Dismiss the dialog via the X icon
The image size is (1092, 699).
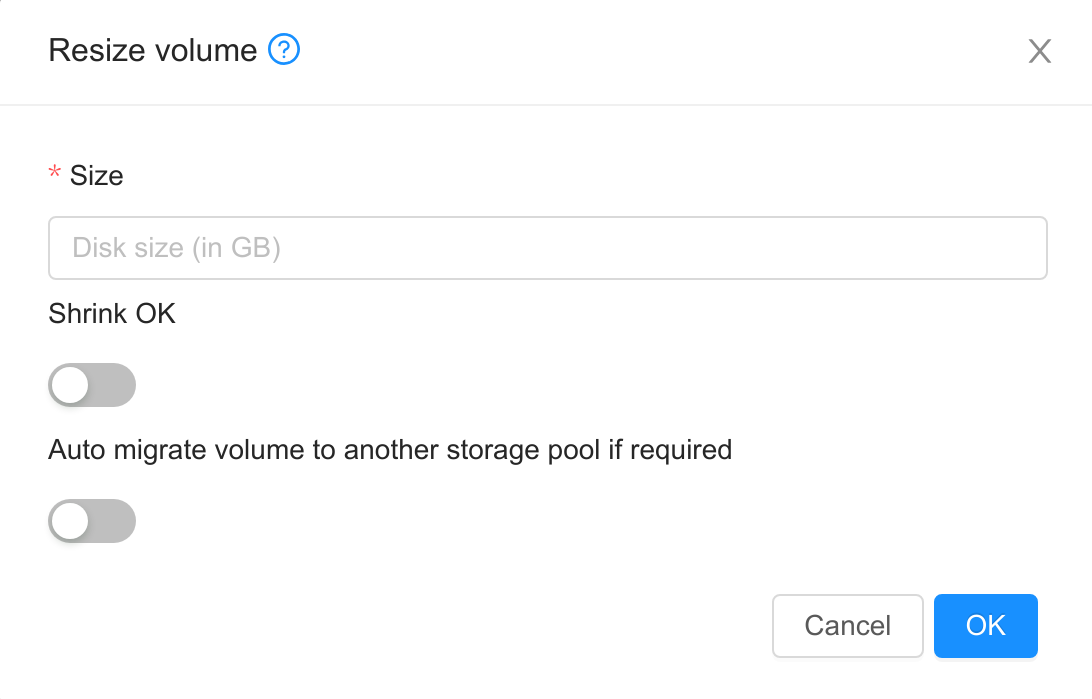(1040, 51)
